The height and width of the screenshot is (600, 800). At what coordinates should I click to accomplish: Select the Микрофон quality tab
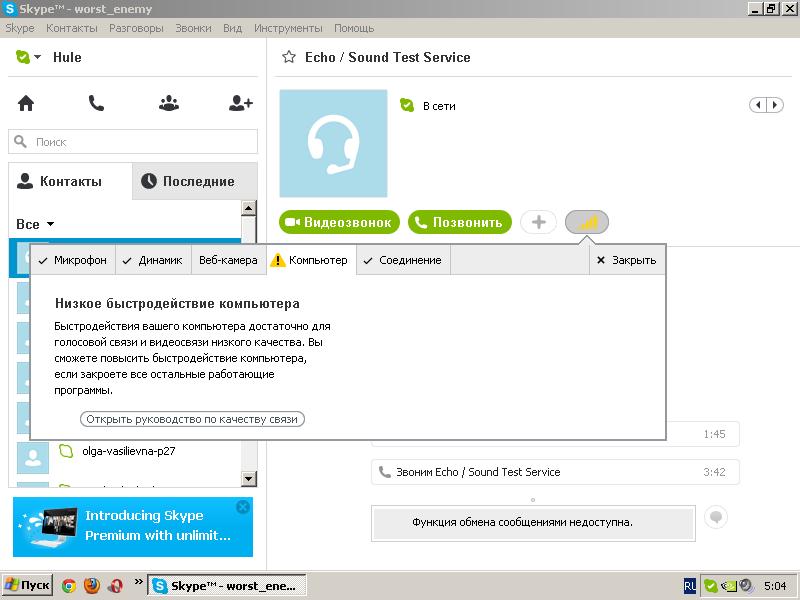73,260
